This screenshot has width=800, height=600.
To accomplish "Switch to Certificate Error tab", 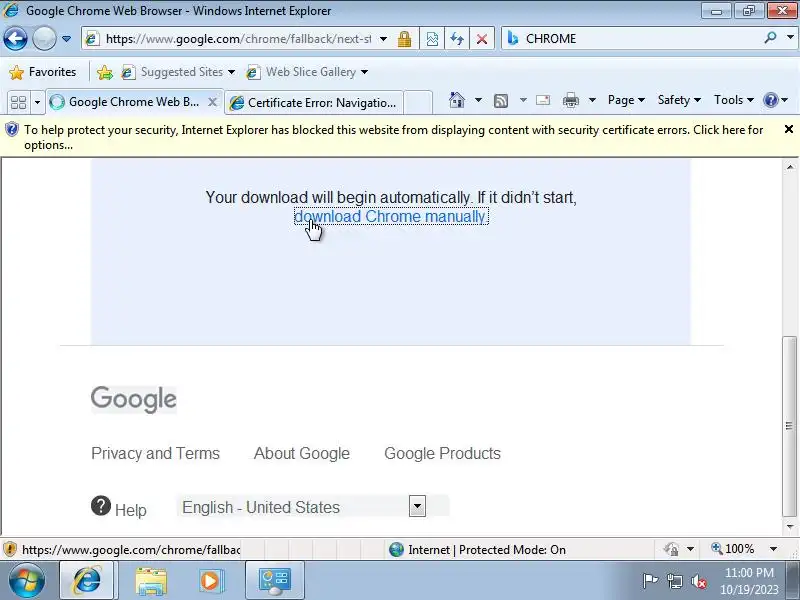I will 314,103.
